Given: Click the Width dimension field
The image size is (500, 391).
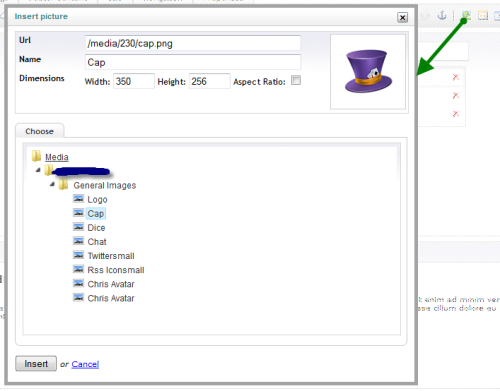Looking at the screenshot, I should point(134,81).
